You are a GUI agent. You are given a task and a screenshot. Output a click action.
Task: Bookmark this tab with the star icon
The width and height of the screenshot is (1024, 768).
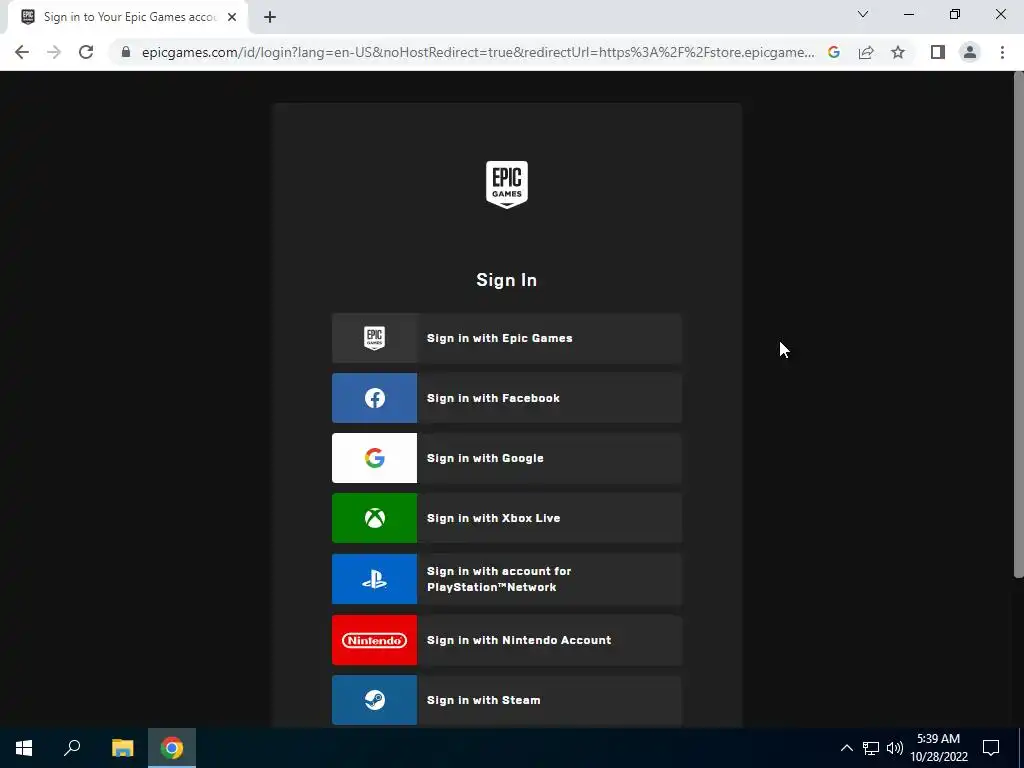[x=898, y=52]
